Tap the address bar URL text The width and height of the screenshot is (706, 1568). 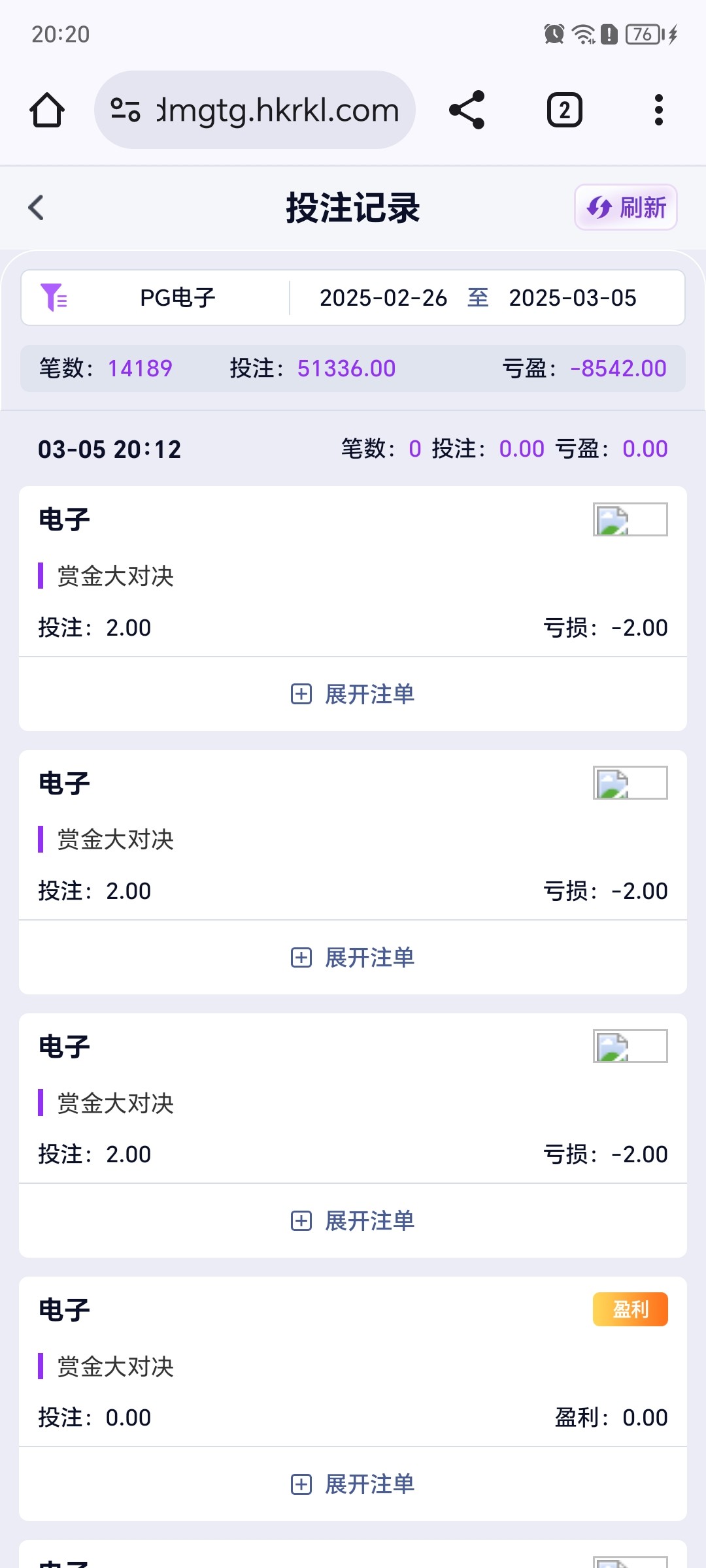[278, 110]
